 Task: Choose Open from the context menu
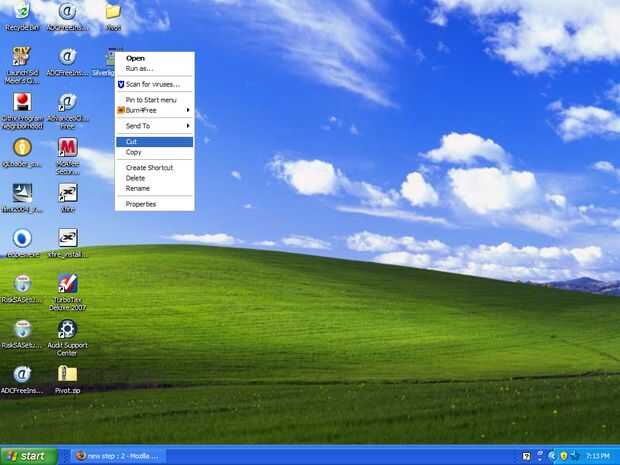(x=154, y=58)
